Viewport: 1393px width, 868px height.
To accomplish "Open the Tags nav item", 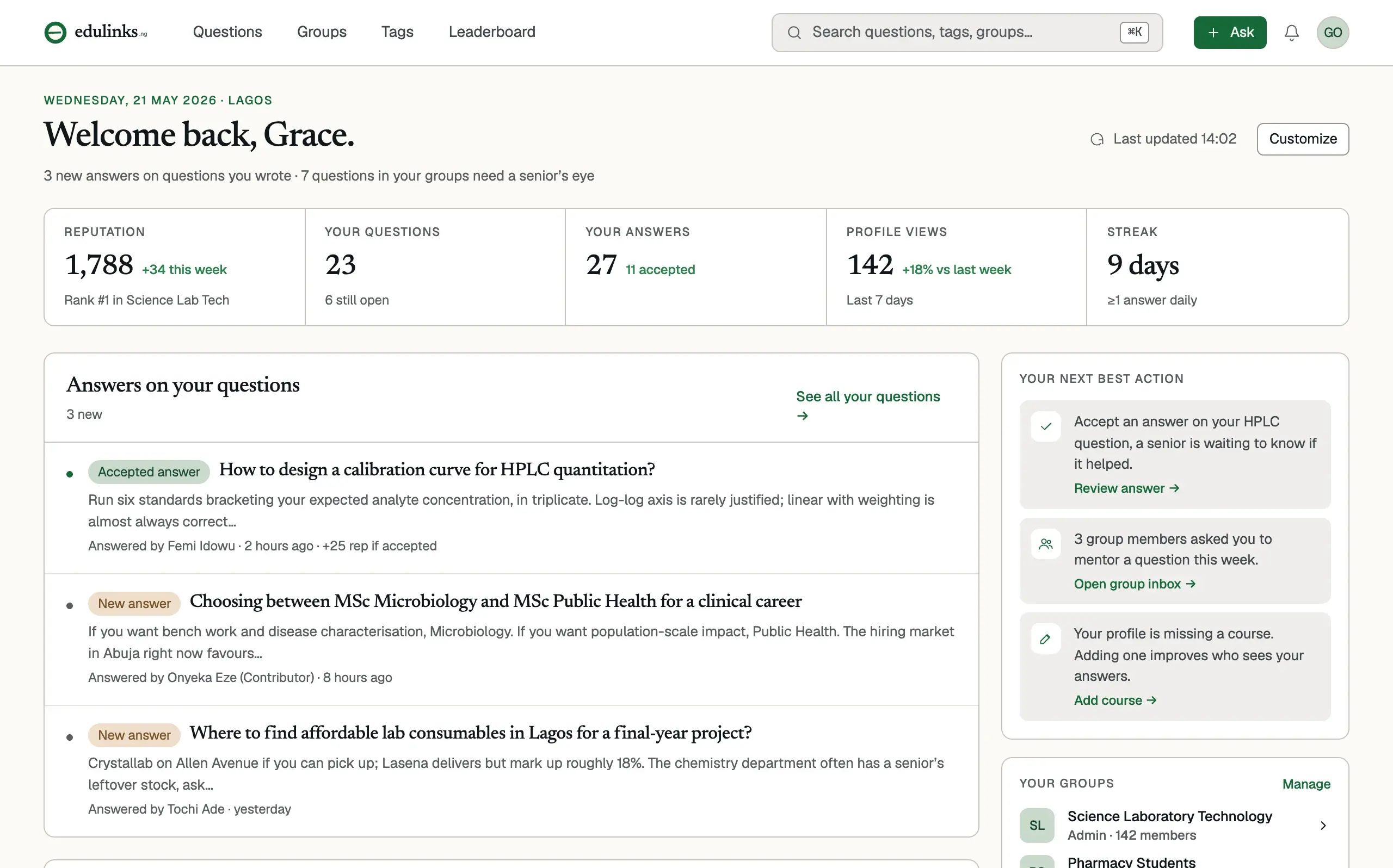I will click(397, 32).
